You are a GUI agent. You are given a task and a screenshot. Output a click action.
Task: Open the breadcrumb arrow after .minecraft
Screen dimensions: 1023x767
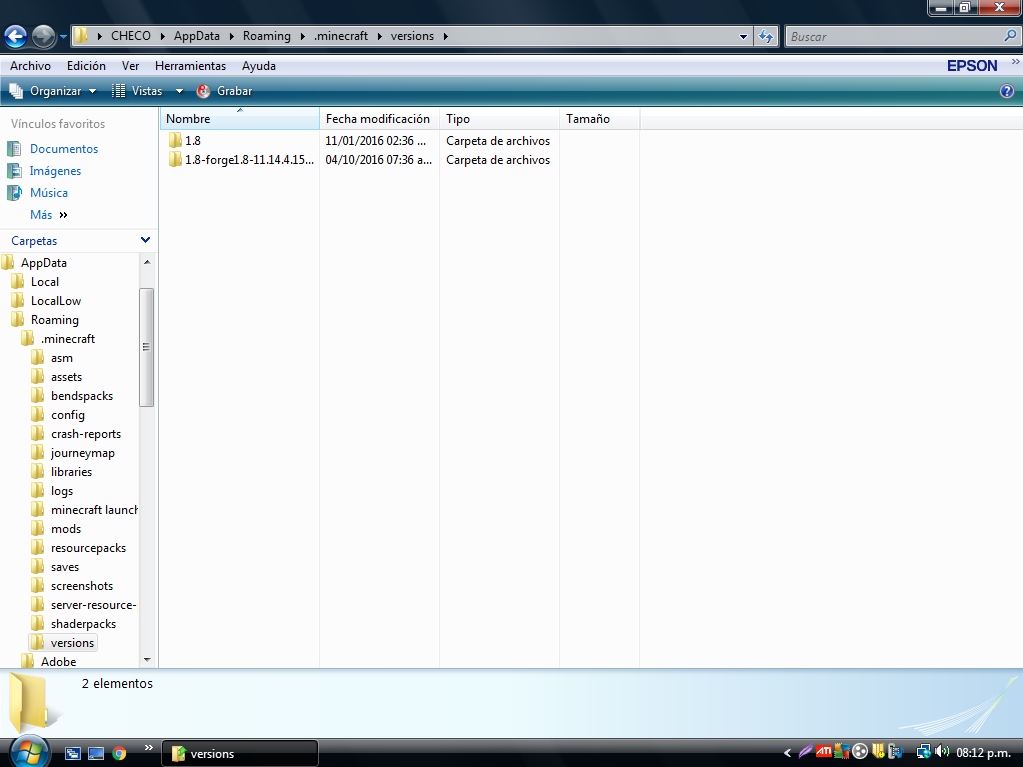[x=379, y=36]
